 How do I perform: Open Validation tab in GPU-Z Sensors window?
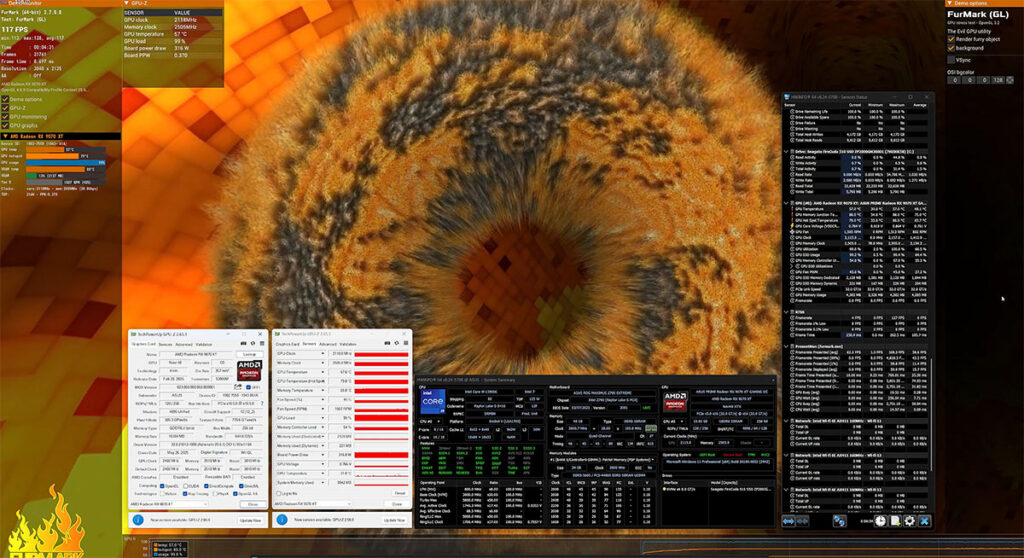[x=348, y=344]
